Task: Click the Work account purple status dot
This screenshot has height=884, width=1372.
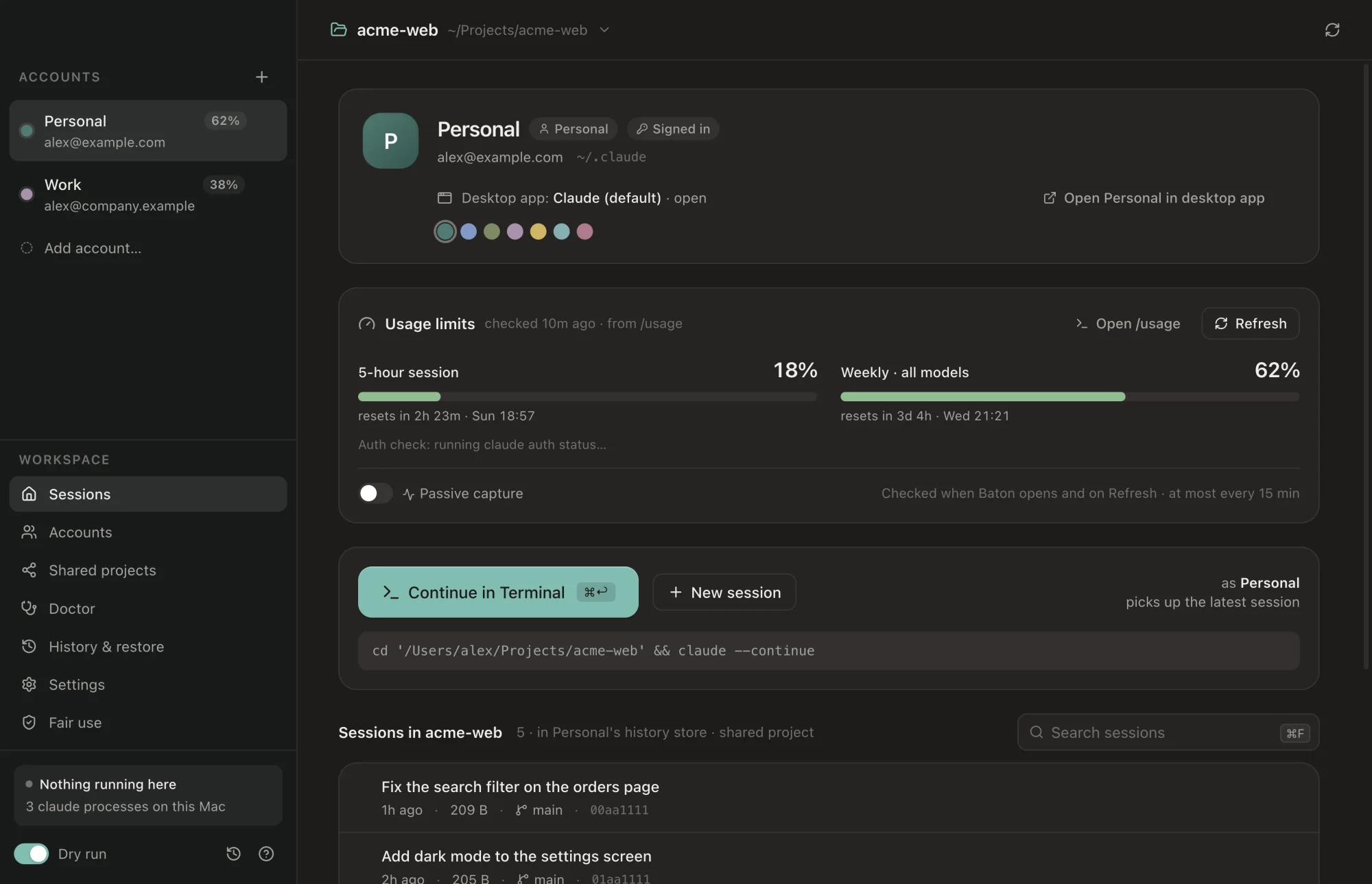Action: tap(27, 194)
